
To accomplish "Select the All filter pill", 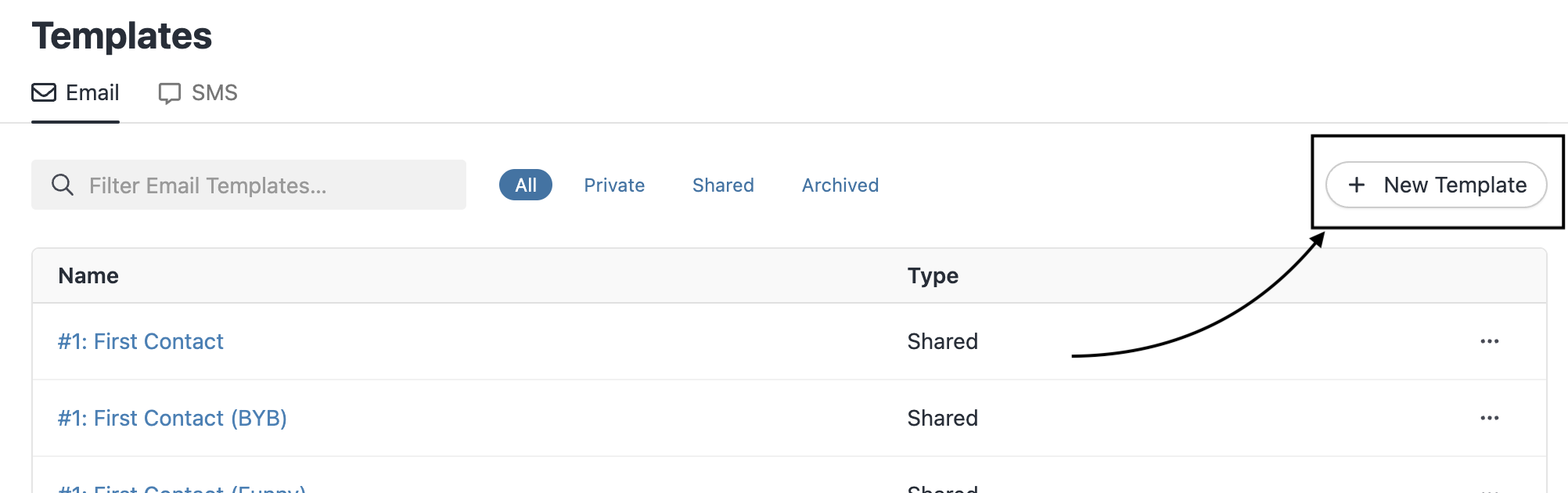I will [x=526, y=185].
